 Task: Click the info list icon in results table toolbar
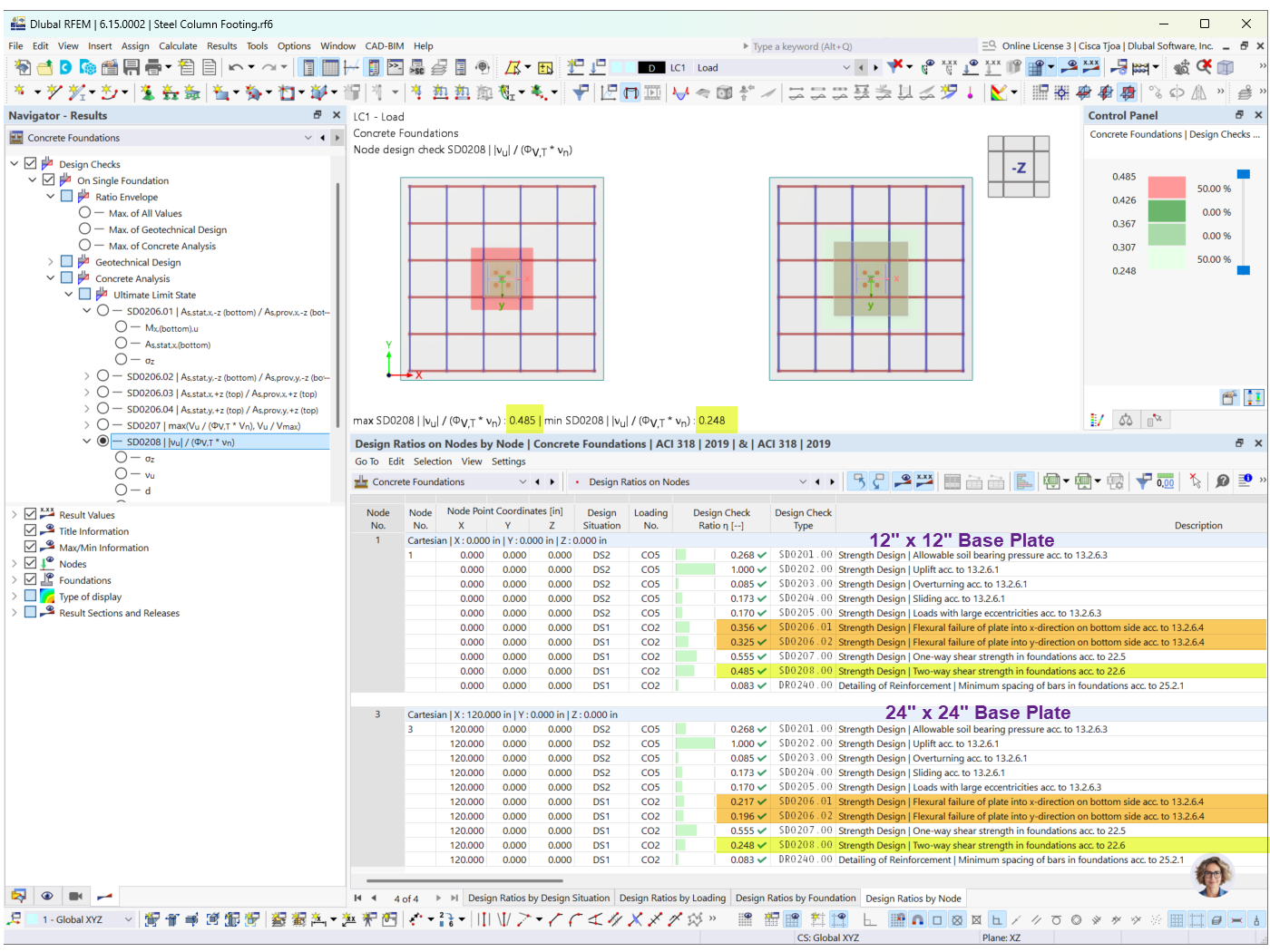point(1246,481)
